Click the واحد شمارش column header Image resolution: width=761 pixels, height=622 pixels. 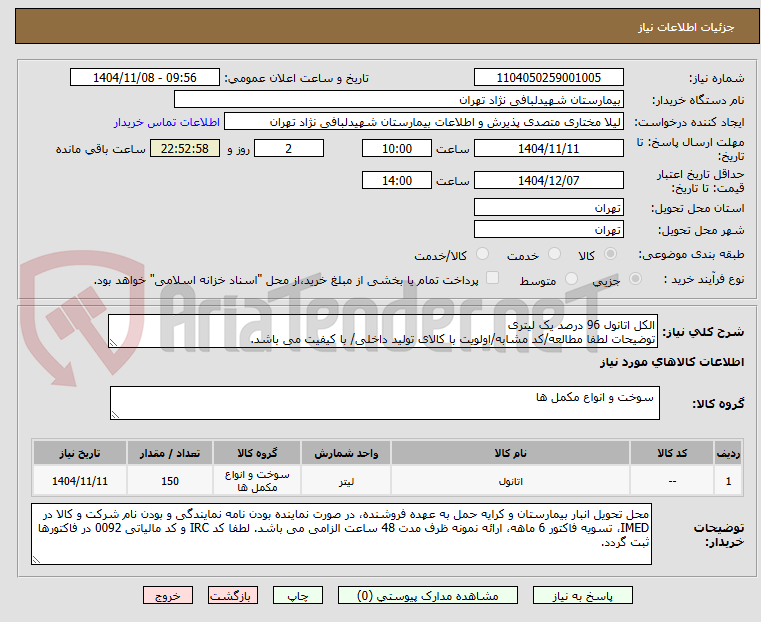[x=346, y=453]
